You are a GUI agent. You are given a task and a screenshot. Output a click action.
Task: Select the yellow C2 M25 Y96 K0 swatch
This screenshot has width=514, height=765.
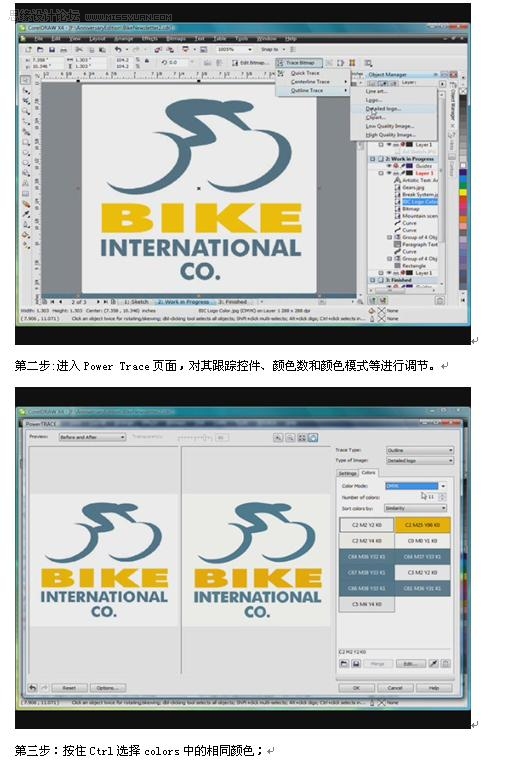coord(422,525)
